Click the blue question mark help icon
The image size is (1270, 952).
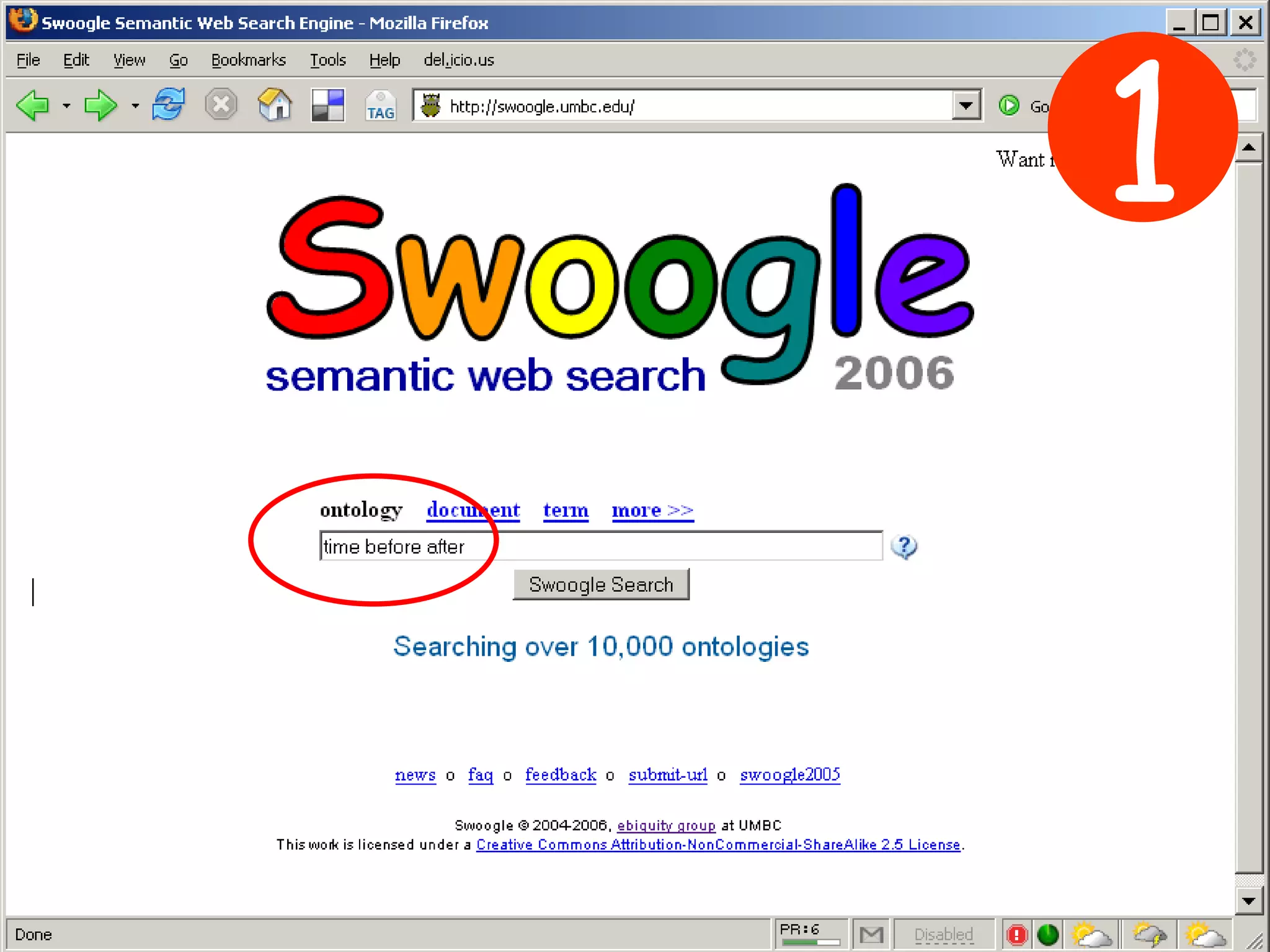(x=904, y=547)
